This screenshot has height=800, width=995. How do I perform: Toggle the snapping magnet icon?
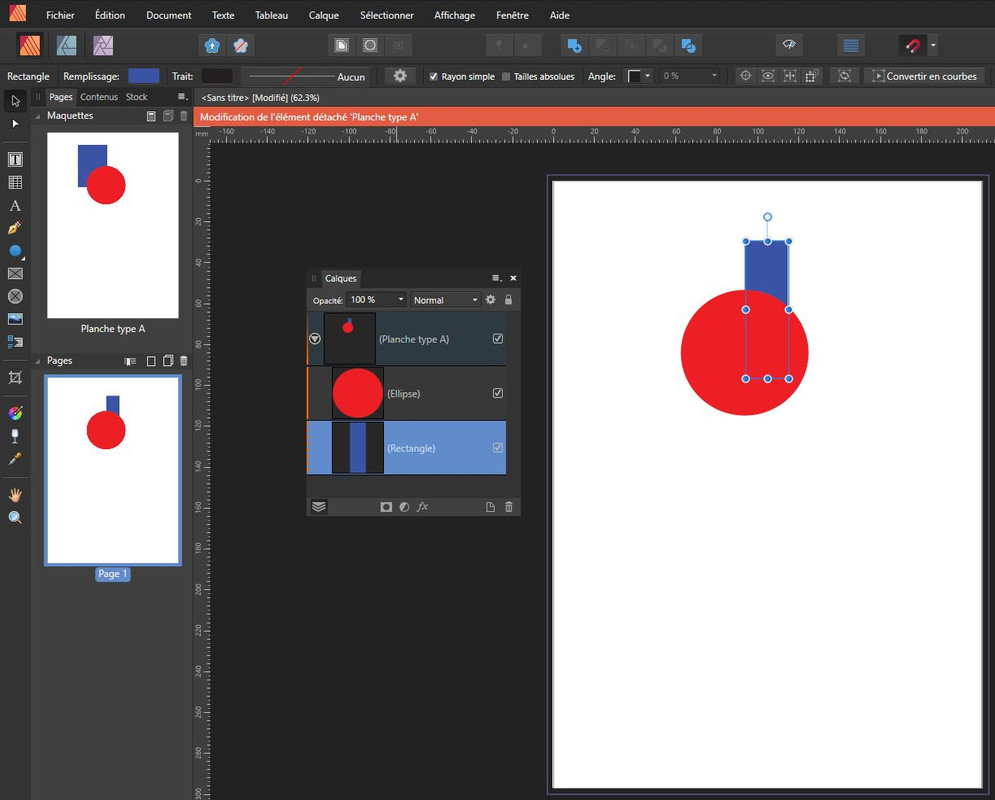coord(913,45)
